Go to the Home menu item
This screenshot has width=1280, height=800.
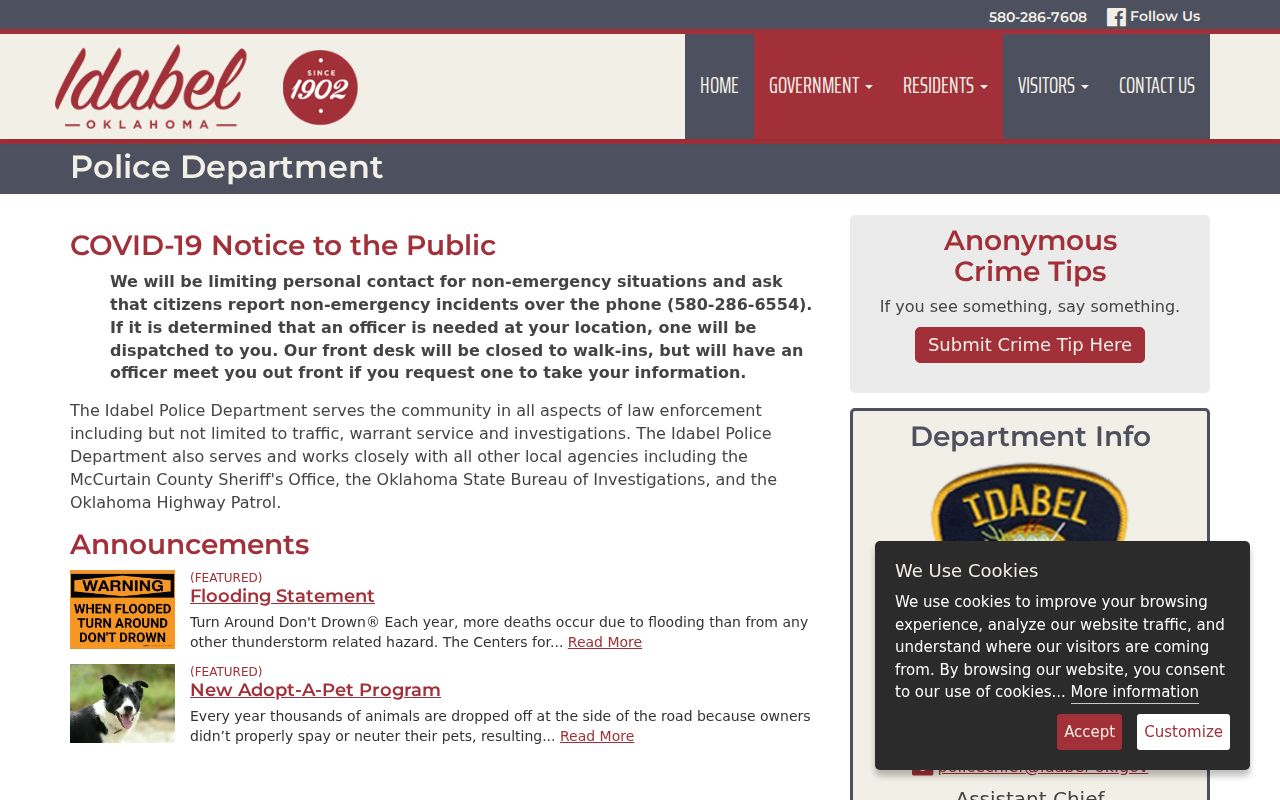[719, 86]
